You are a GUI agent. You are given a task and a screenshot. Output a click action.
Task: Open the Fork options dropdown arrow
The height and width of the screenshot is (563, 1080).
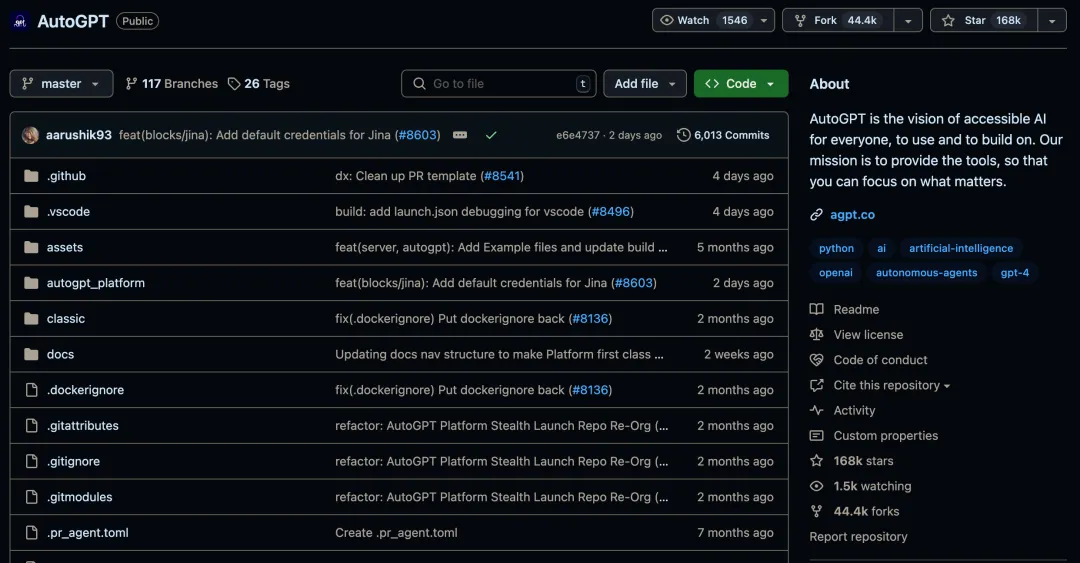908,20
